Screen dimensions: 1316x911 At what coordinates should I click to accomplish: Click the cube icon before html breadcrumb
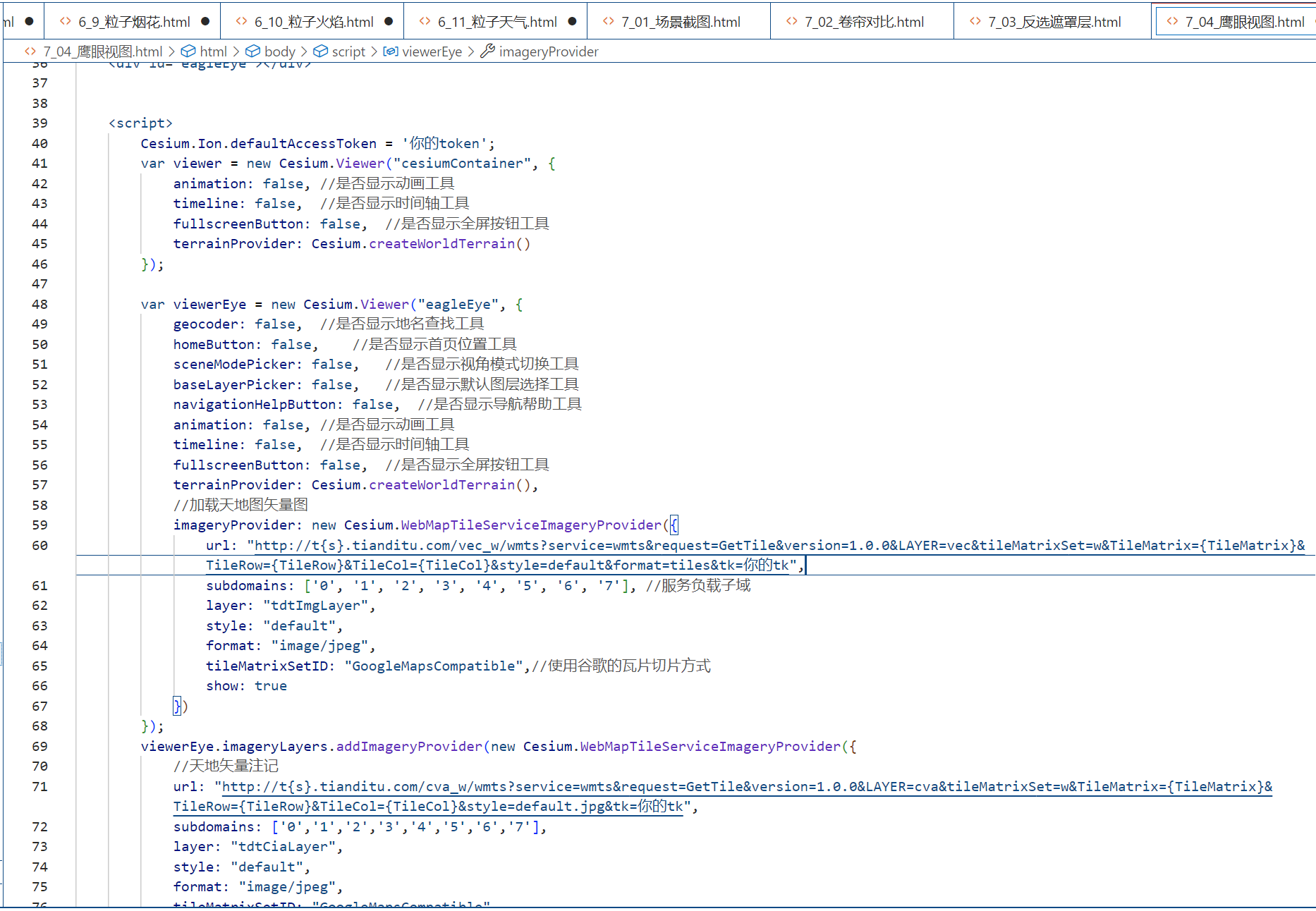click(188, 51)
